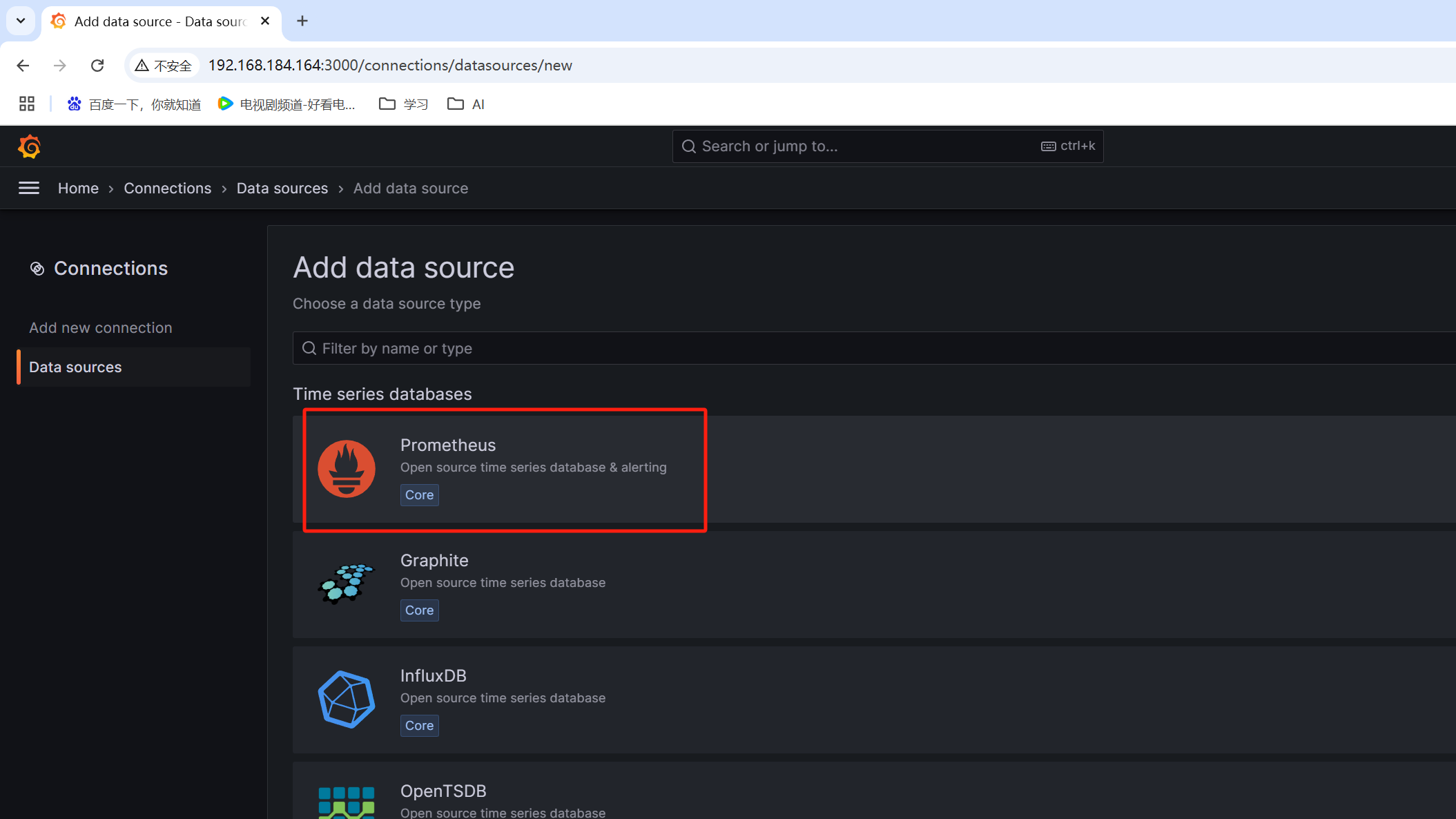
Task: Click the Choose a data source type subtitle
Action: [x=387, y=304]
